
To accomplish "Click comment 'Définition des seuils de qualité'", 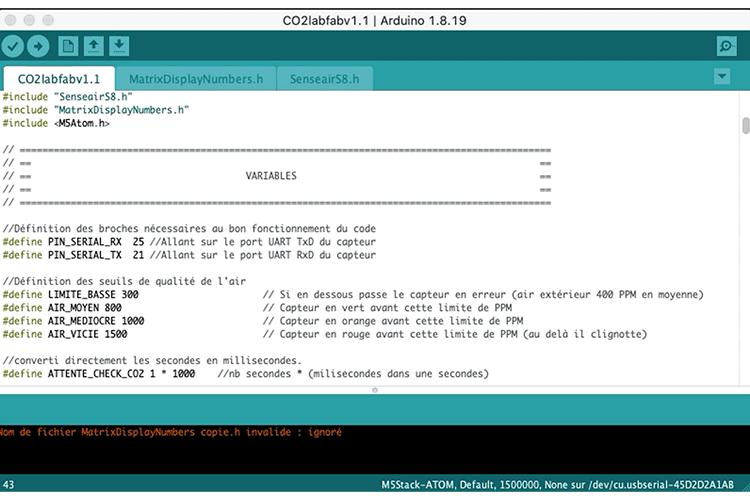I will 124,281.
